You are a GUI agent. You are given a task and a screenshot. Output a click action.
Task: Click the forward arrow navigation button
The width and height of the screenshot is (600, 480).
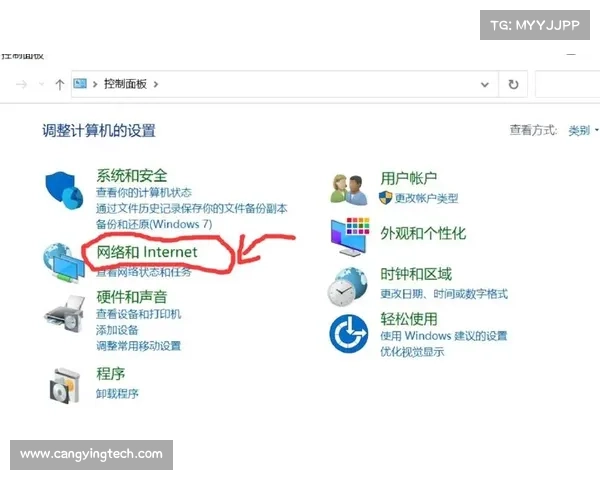(21, 84)
